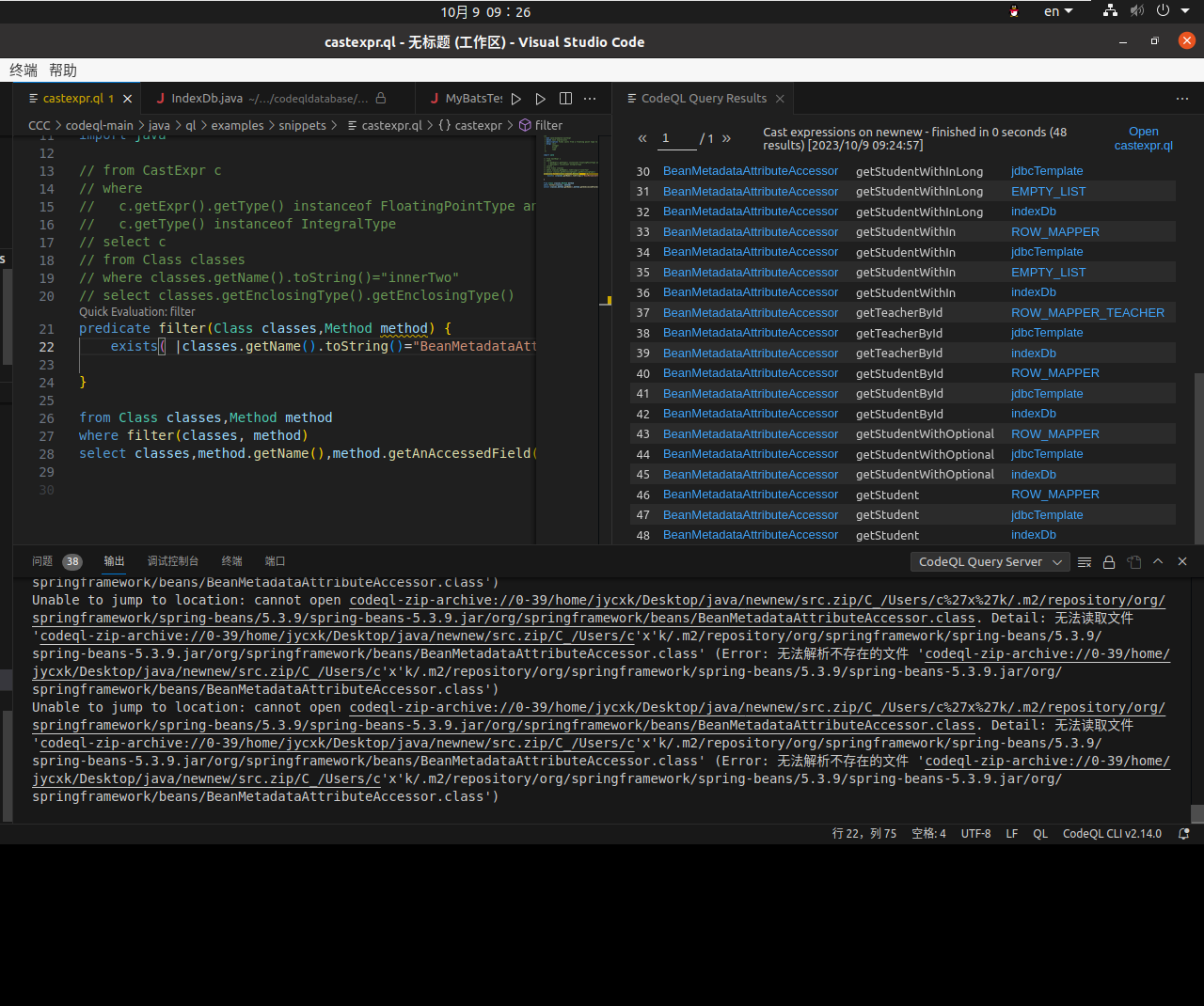This screenshot has width=1204, height=1006.
Task: Click the examples breadcrumb
Action: 237,125
